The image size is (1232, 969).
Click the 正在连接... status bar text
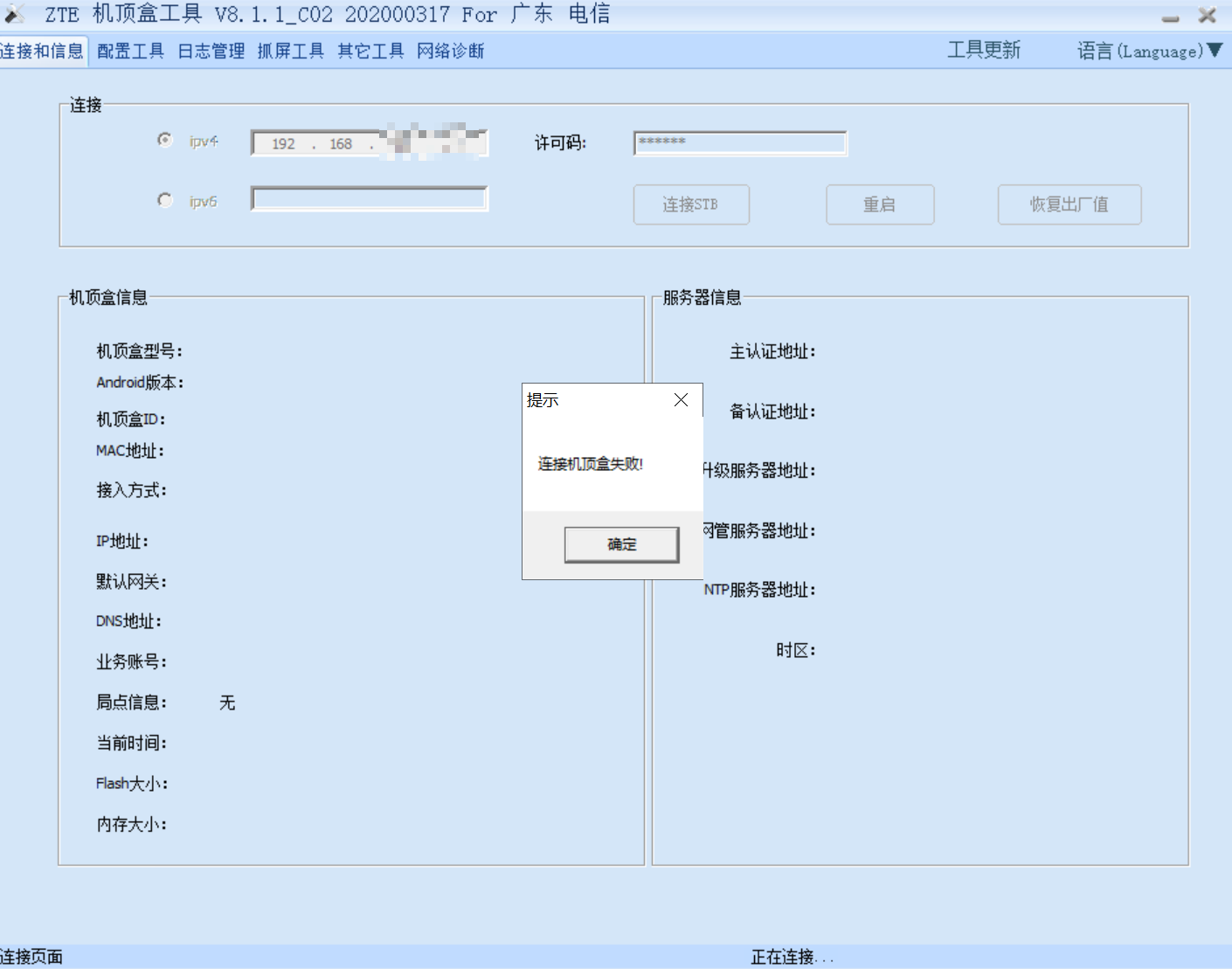(792, 957)
